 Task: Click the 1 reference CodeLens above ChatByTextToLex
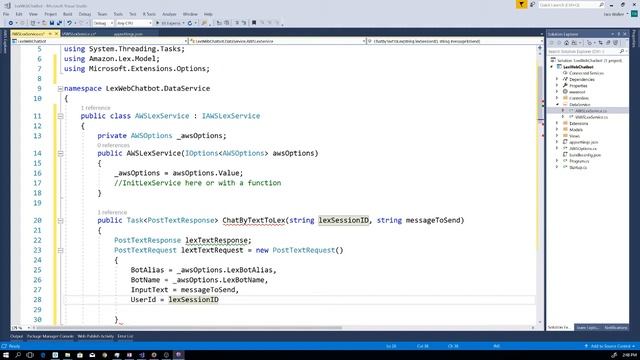(x=112, y=212)
